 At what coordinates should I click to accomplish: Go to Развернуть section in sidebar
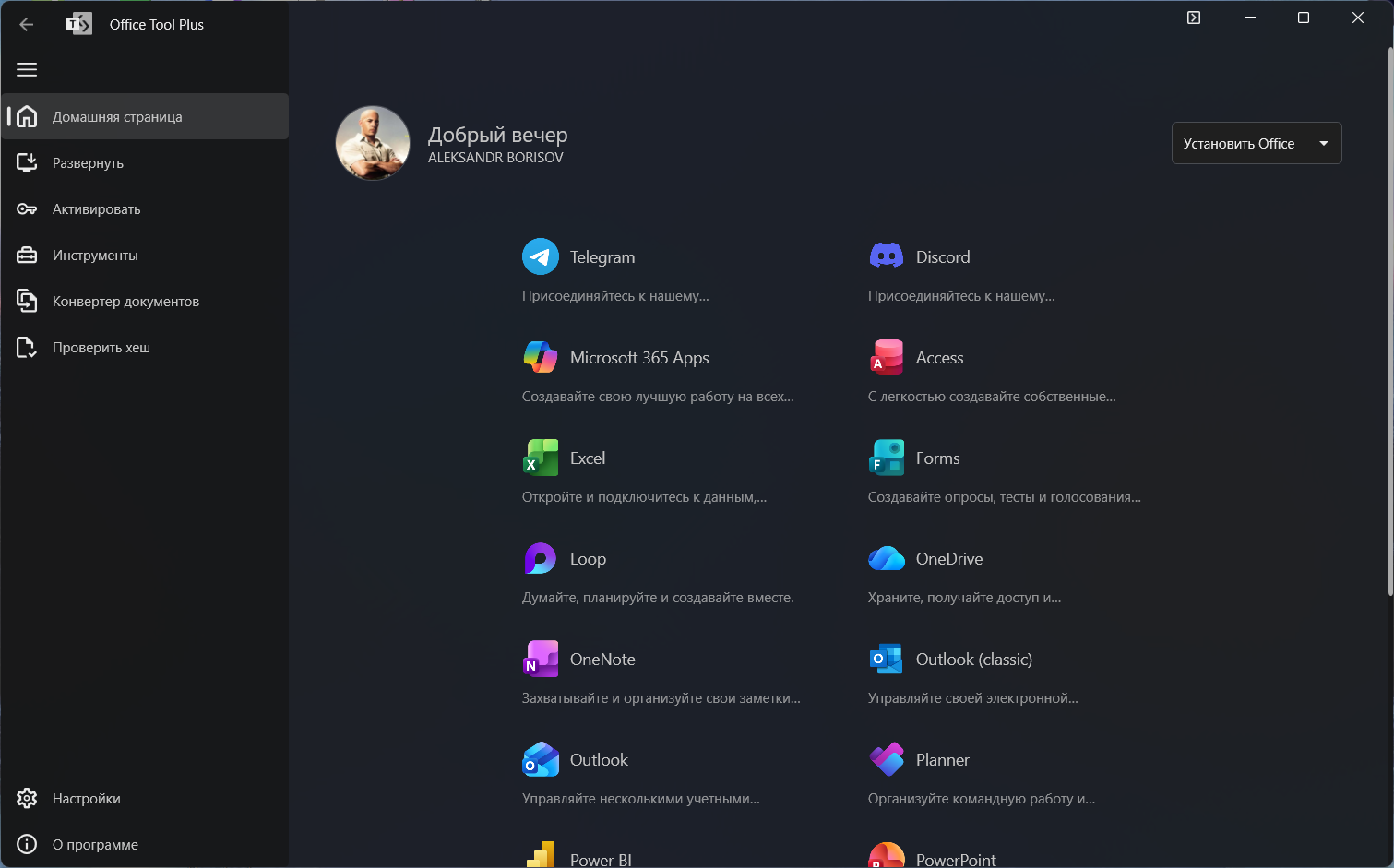[88, 163]
